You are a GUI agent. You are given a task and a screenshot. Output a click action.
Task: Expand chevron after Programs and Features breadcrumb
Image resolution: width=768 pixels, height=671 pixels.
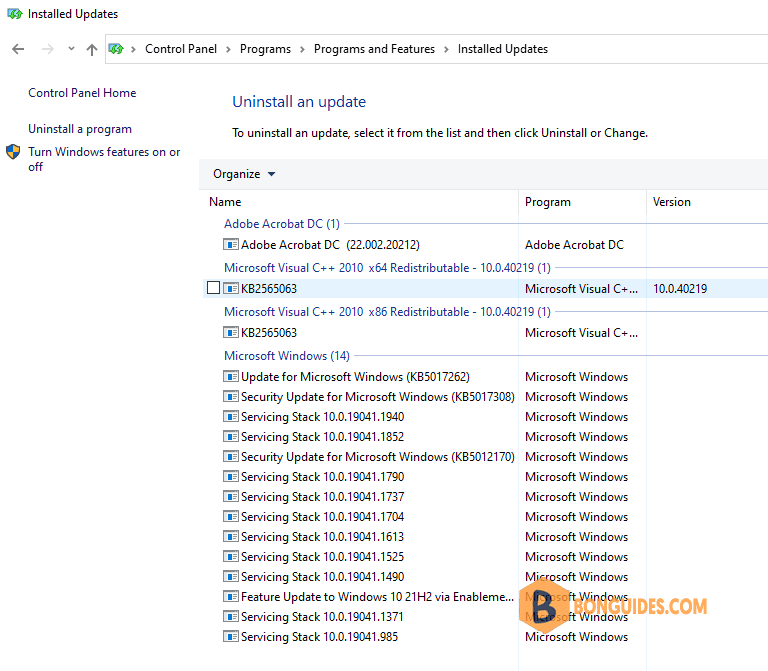pyautogui.click(x=446, y=49)
